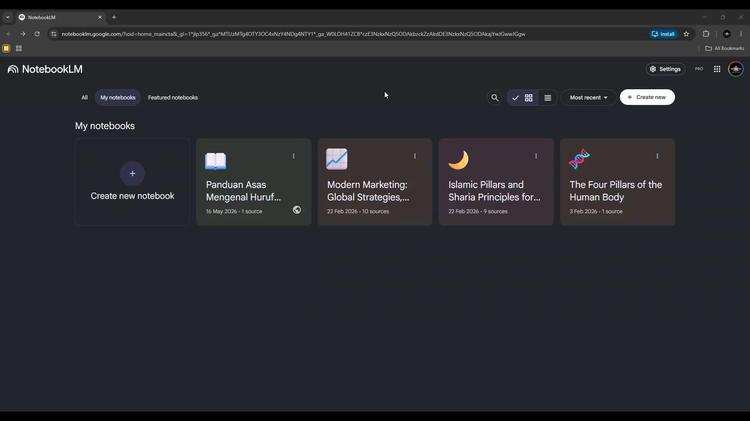Click the '22 Feb 2026 · 10 sources' text

(x=358, y=211)
